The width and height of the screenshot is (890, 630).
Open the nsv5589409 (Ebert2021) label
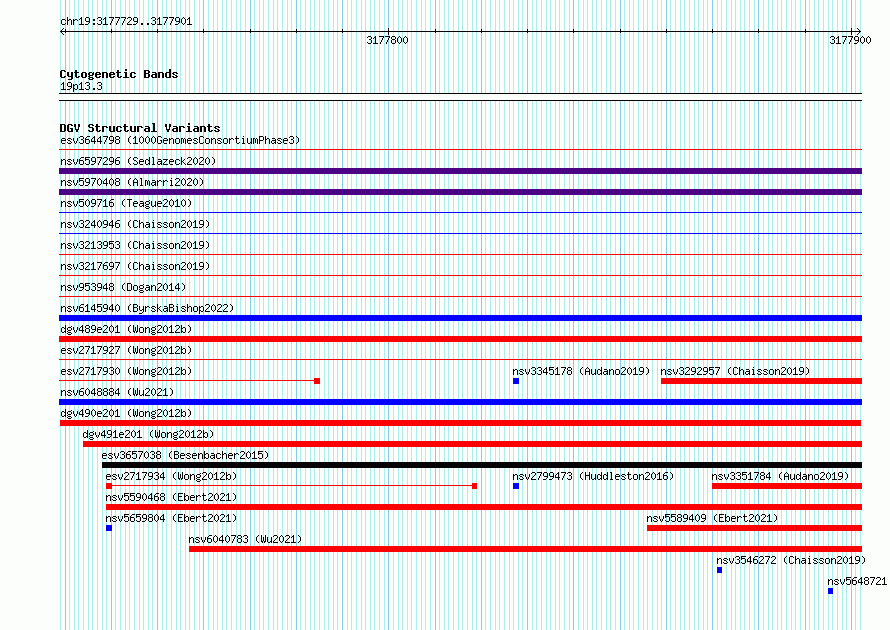click(x=712, y=518)
